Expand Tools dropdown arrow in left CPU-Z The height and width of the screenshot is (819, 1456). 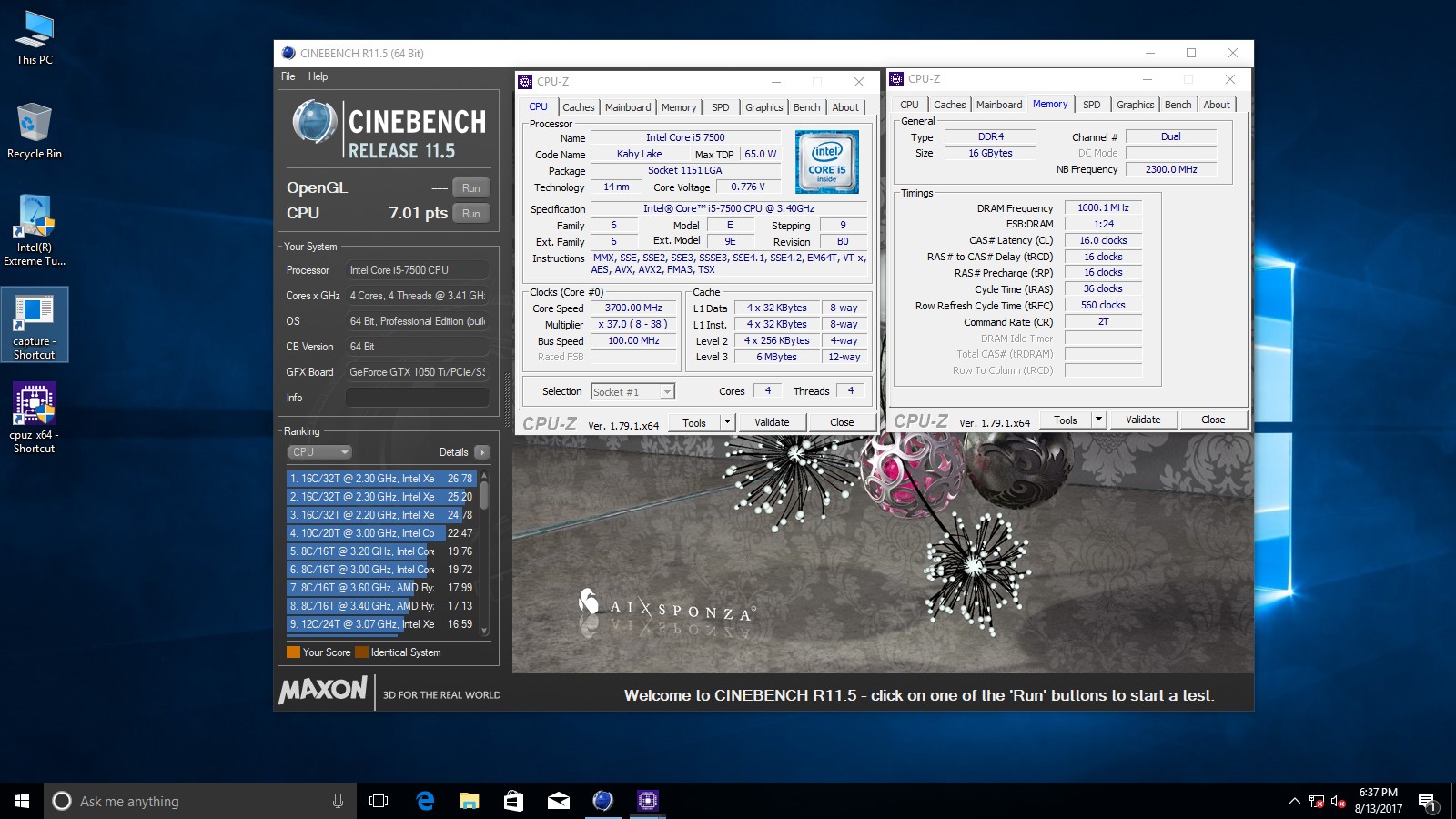point(727,422)
